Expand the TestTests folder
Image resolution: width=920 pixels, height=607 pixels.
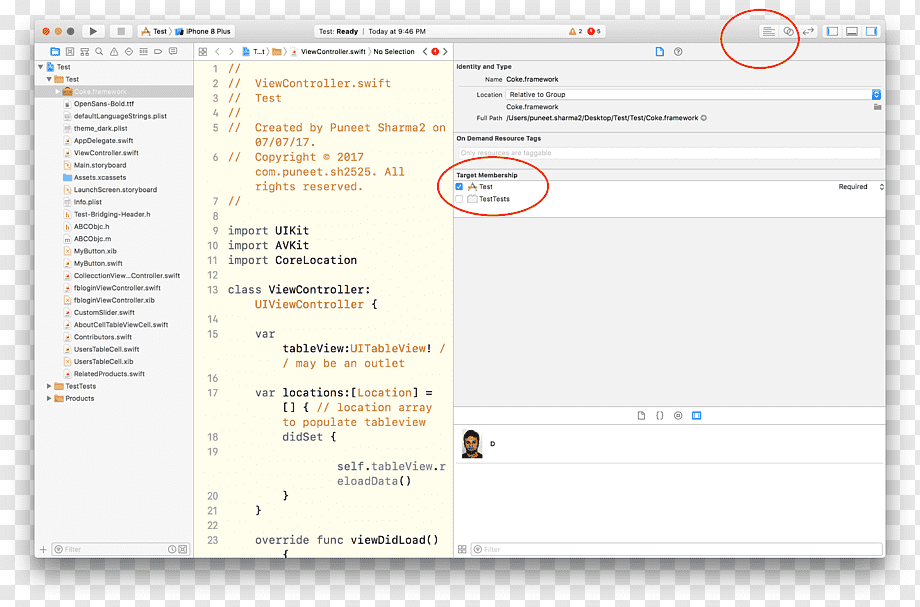[49, 386]
